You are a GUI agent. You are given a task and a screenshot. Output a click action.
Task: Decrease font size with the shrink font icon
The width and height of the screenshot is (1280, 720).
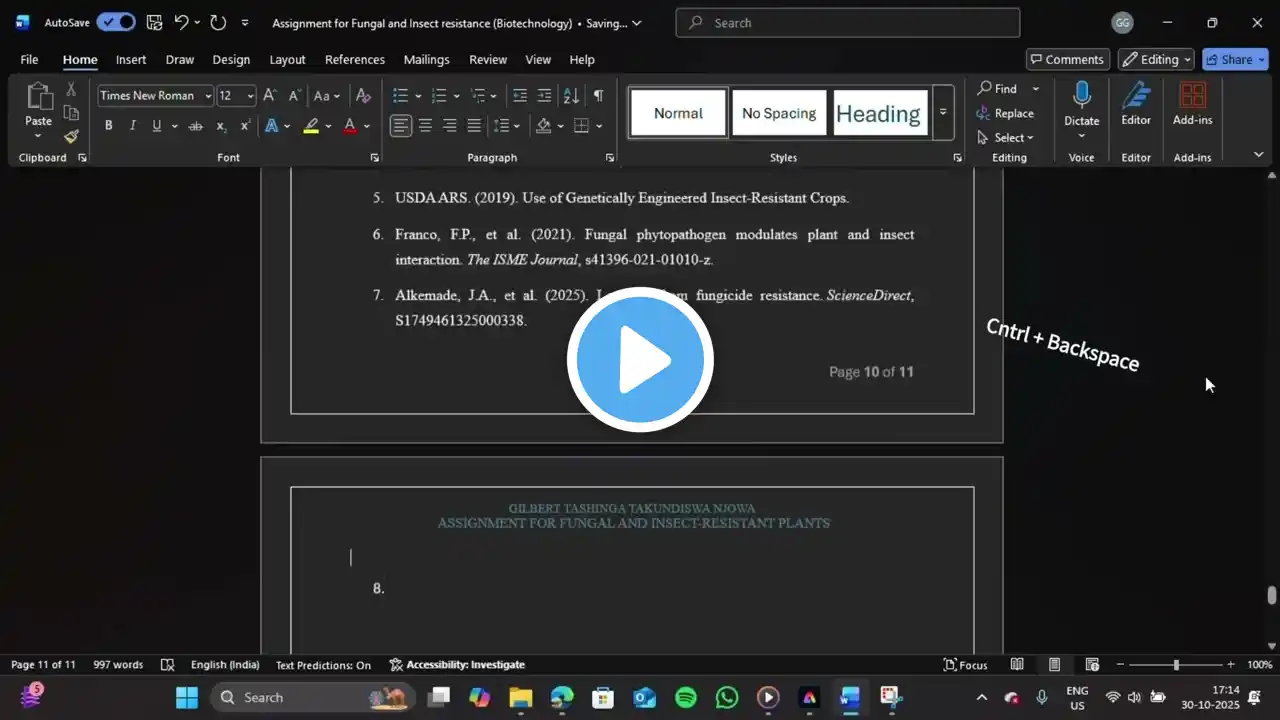point(295,96)
